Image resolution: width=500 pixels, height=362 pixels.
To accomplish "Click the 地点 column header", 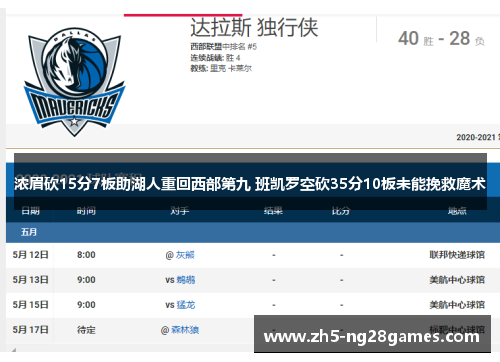I will pos(457,211).
